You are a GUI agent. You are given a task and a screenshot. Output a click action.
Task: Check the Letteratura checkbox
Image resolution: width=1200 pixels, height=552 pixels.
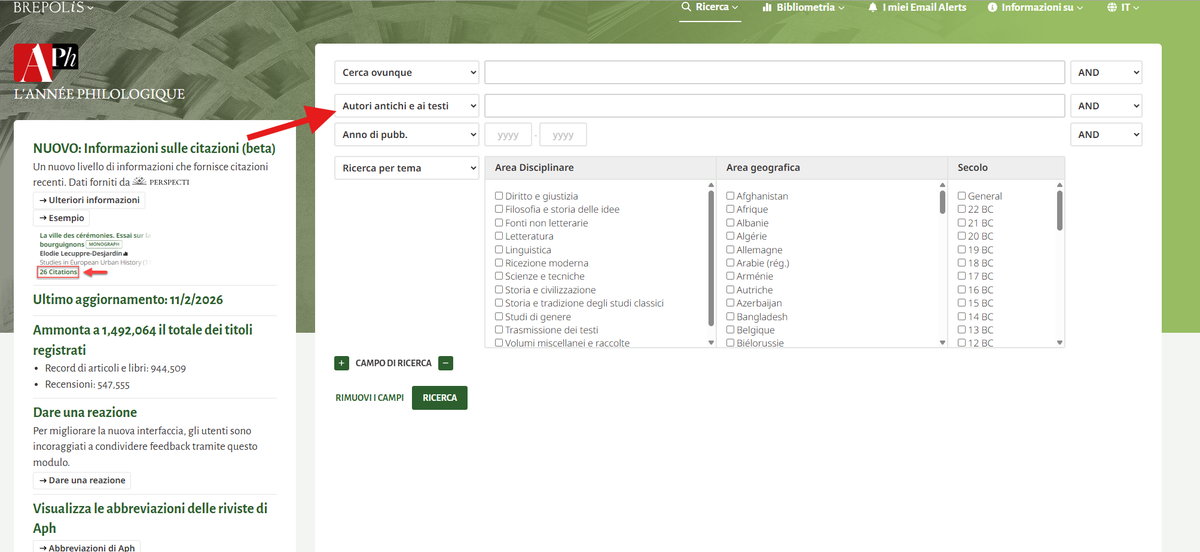click(x=499, y=236)
